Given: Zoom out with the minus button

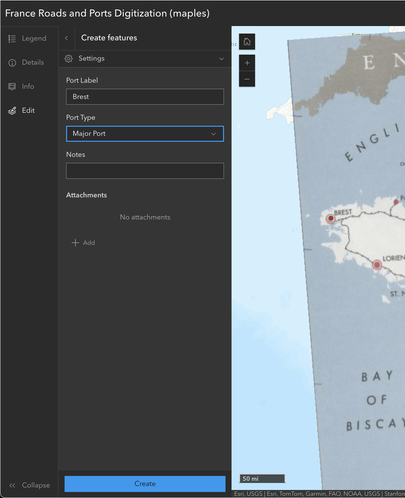Looking at the screenshot, I should click(247, 79).
